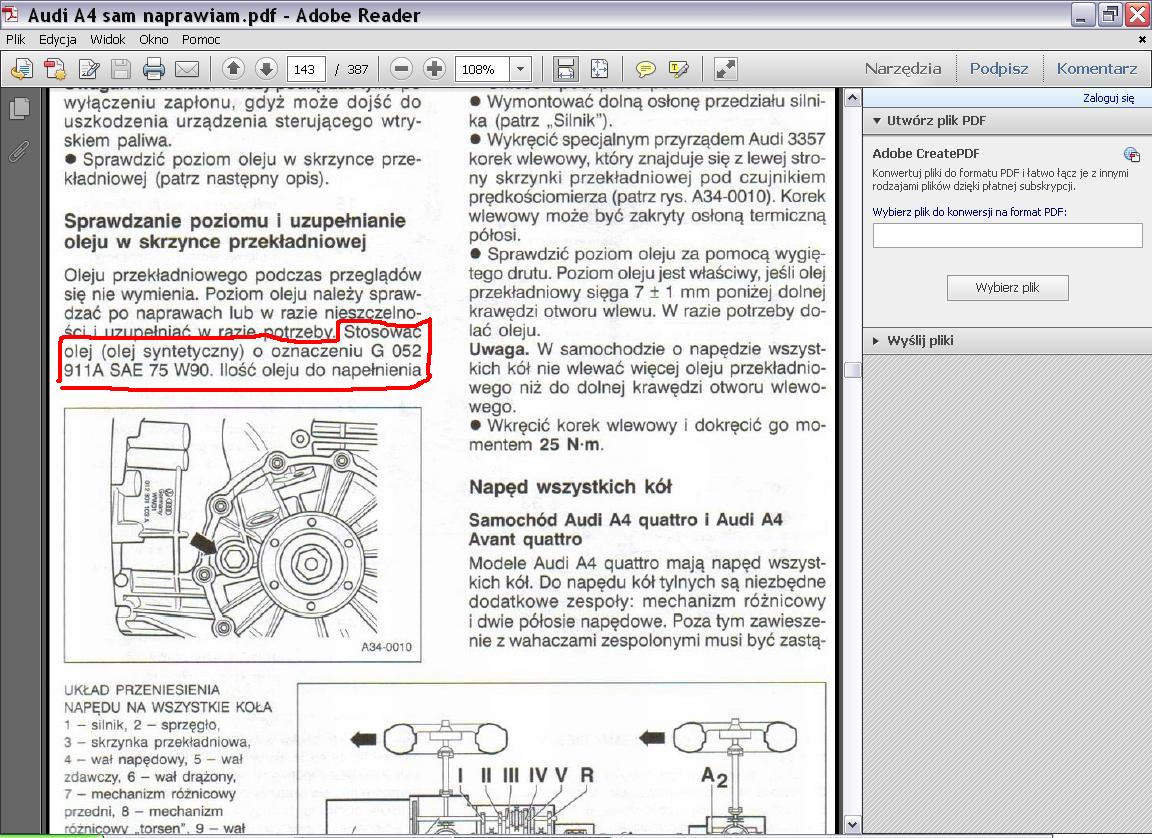Click heading 'Napęd wszystkich kół'
Viewport: 1152px width, 838px height.
coord(570,488)
